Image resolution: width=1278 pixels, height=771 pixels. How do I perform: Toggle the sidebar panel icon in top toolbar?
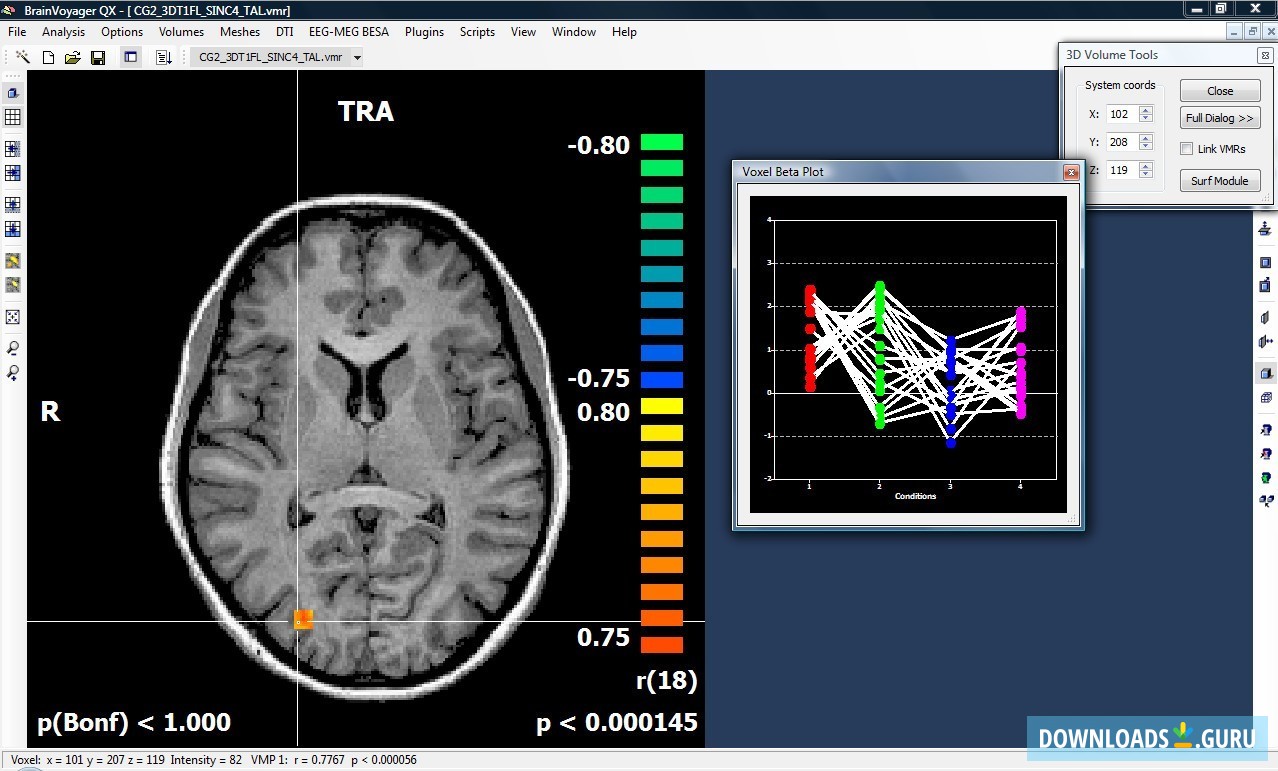(x=130, y=57)
